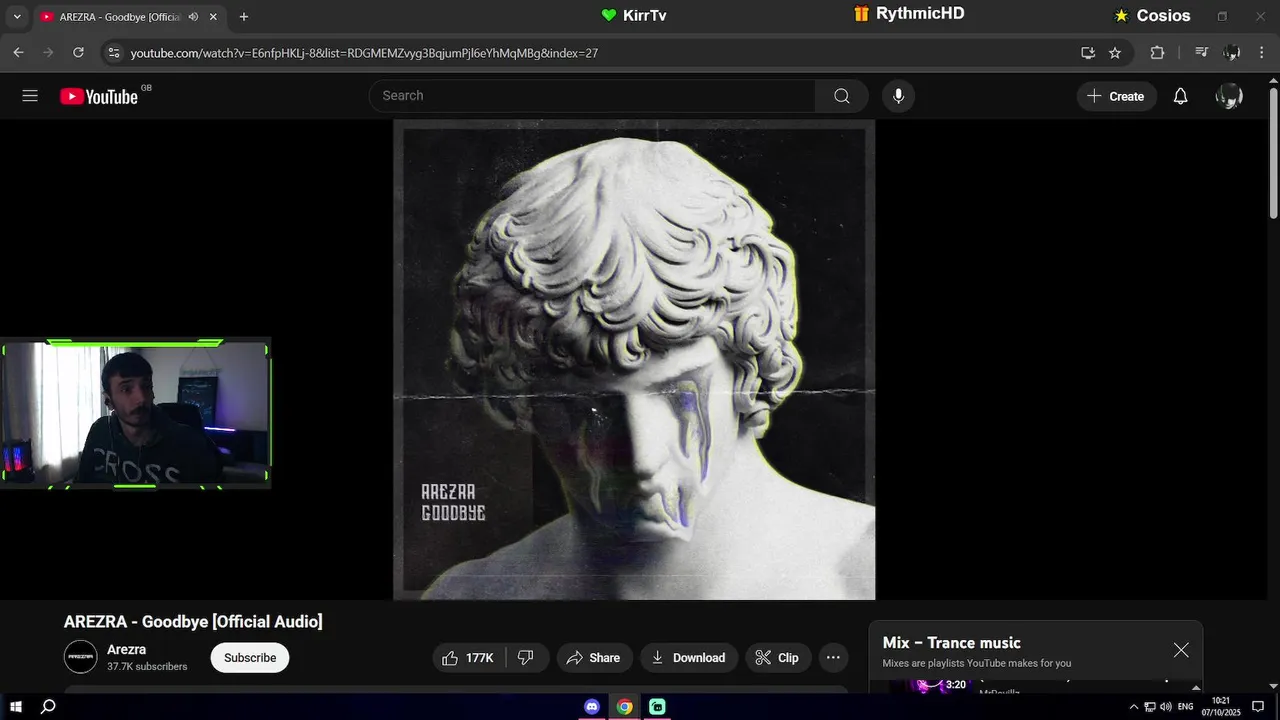Open Chrome profile avatar in toolbar
Image resolution: width=1280 pixels, height=720 pixels.
pos(1232,53)
